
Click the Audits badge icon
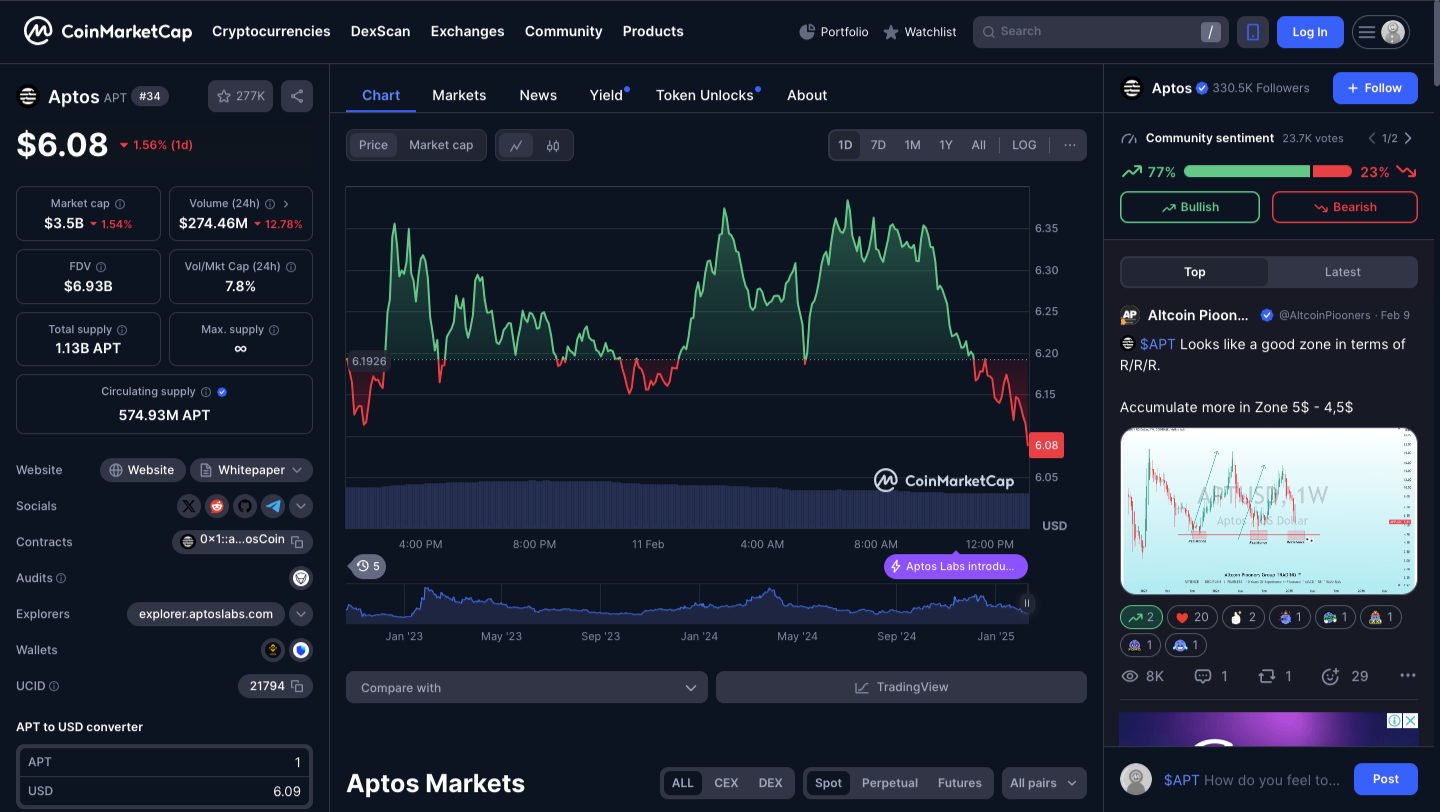(x=301, y=578)
